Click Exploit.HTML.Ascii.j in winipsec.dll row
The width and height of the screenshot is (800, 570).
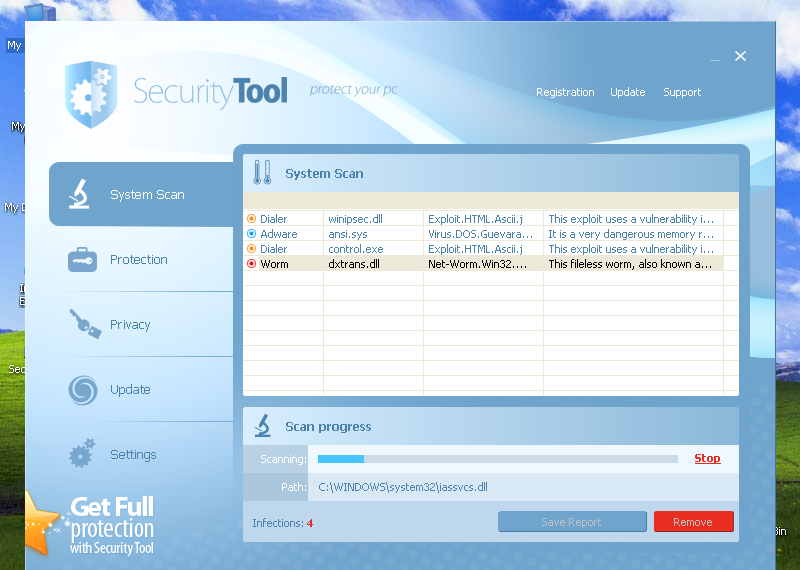point(476,219)
